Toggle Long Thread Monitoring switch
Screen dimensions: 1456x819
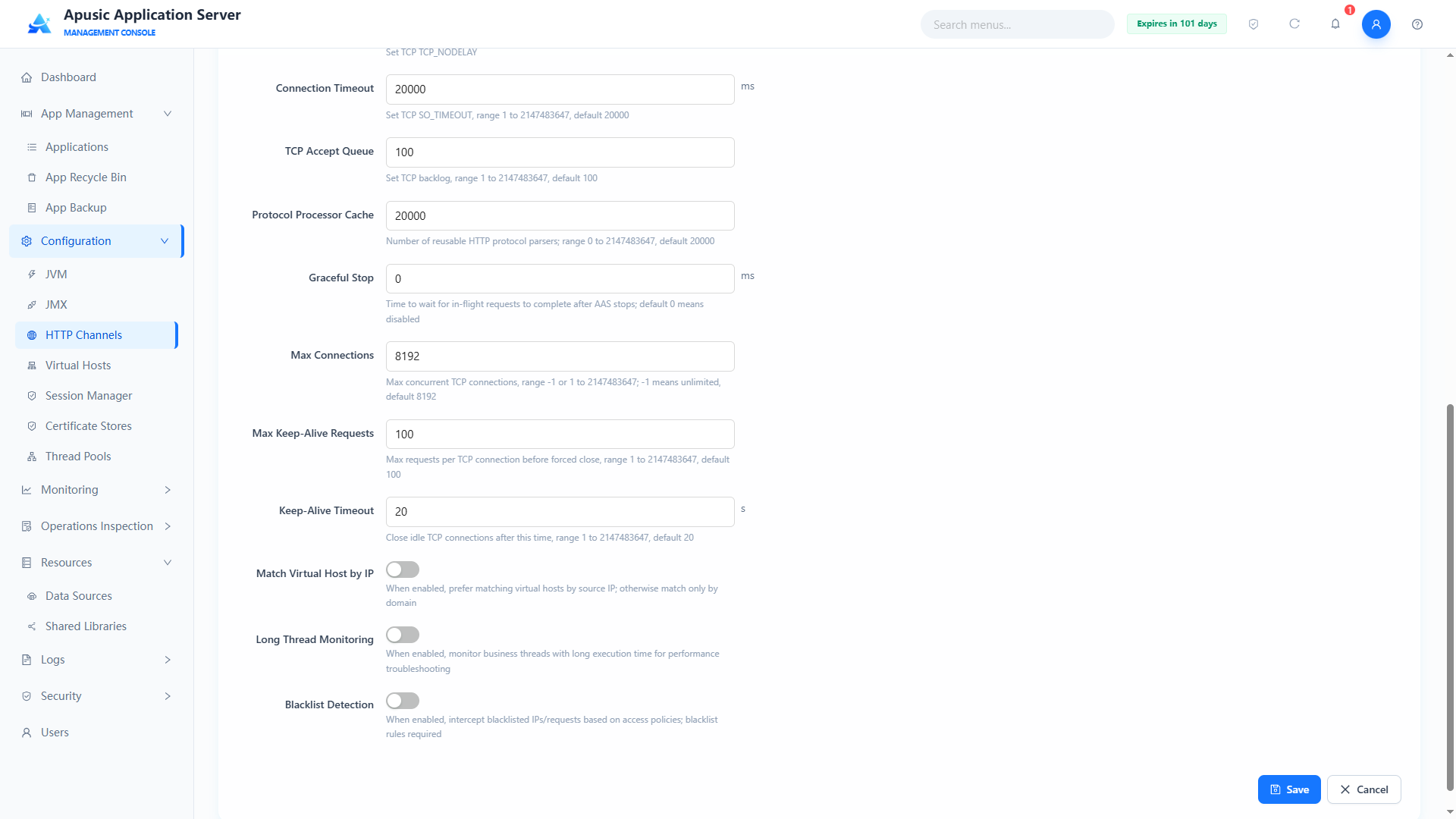click(403, 635)
